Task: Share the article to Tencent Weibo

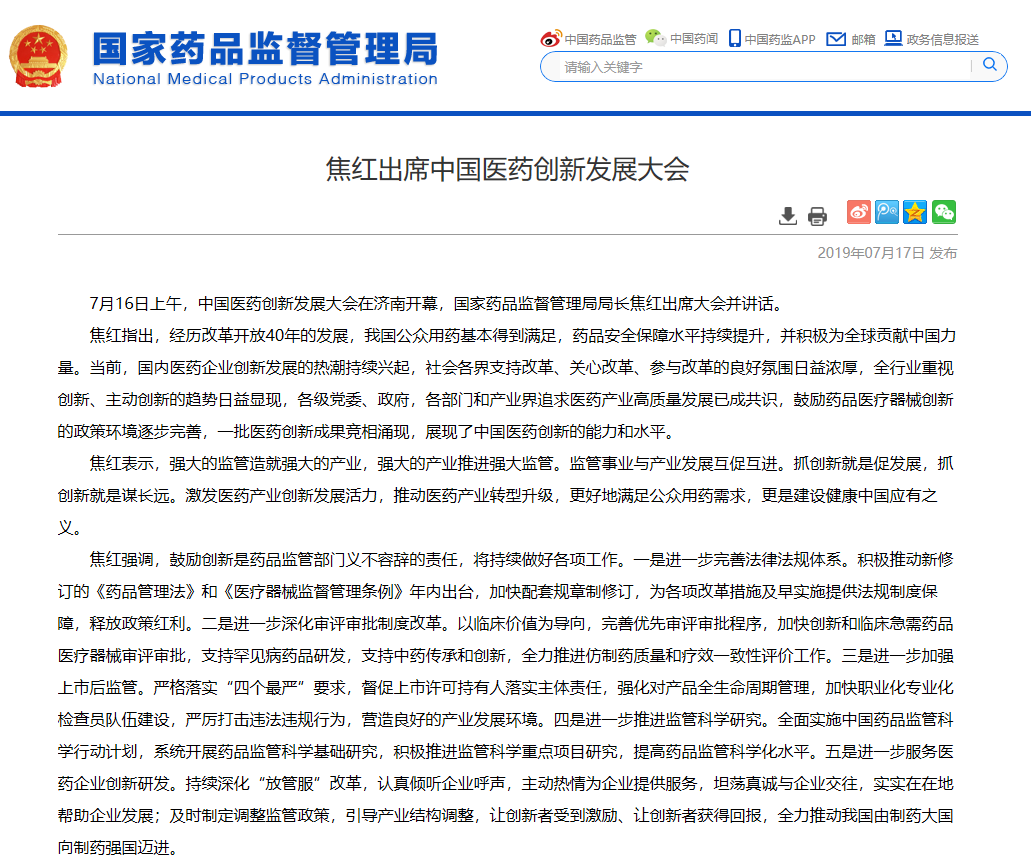Action: [x=887, y=212]
